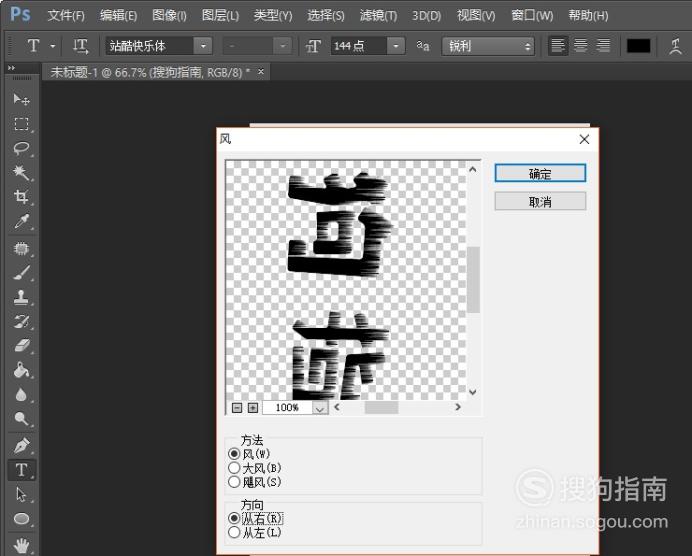This screenshot has width=692, height=556.
Task: Open the 帮助(H) menu
Action: (x=588, y=16)
